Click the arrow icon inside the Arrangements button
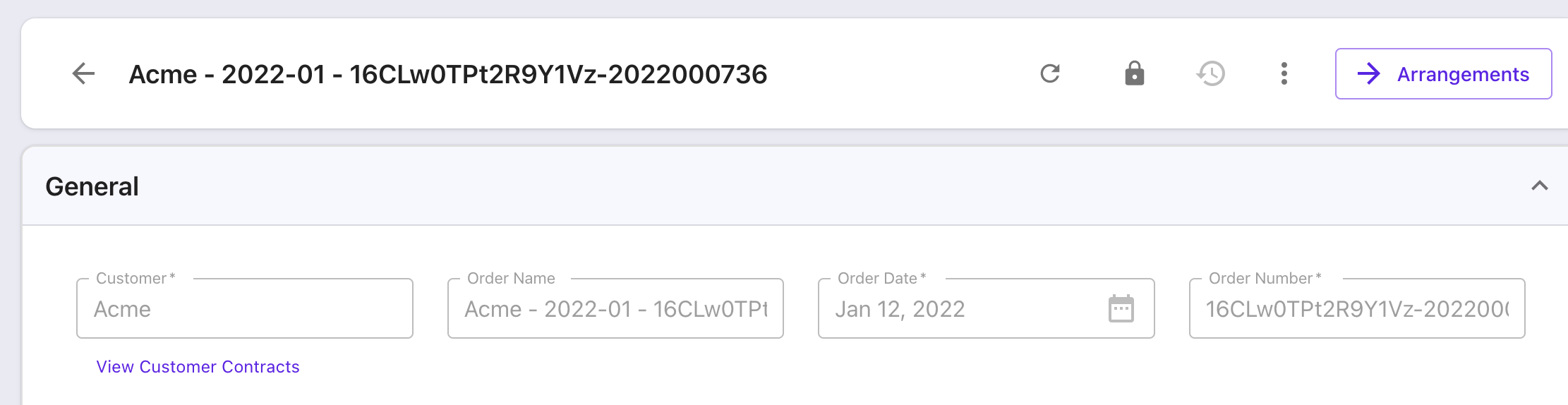This screenshot has width=1568, height=405. click(x=1369, y=73)
